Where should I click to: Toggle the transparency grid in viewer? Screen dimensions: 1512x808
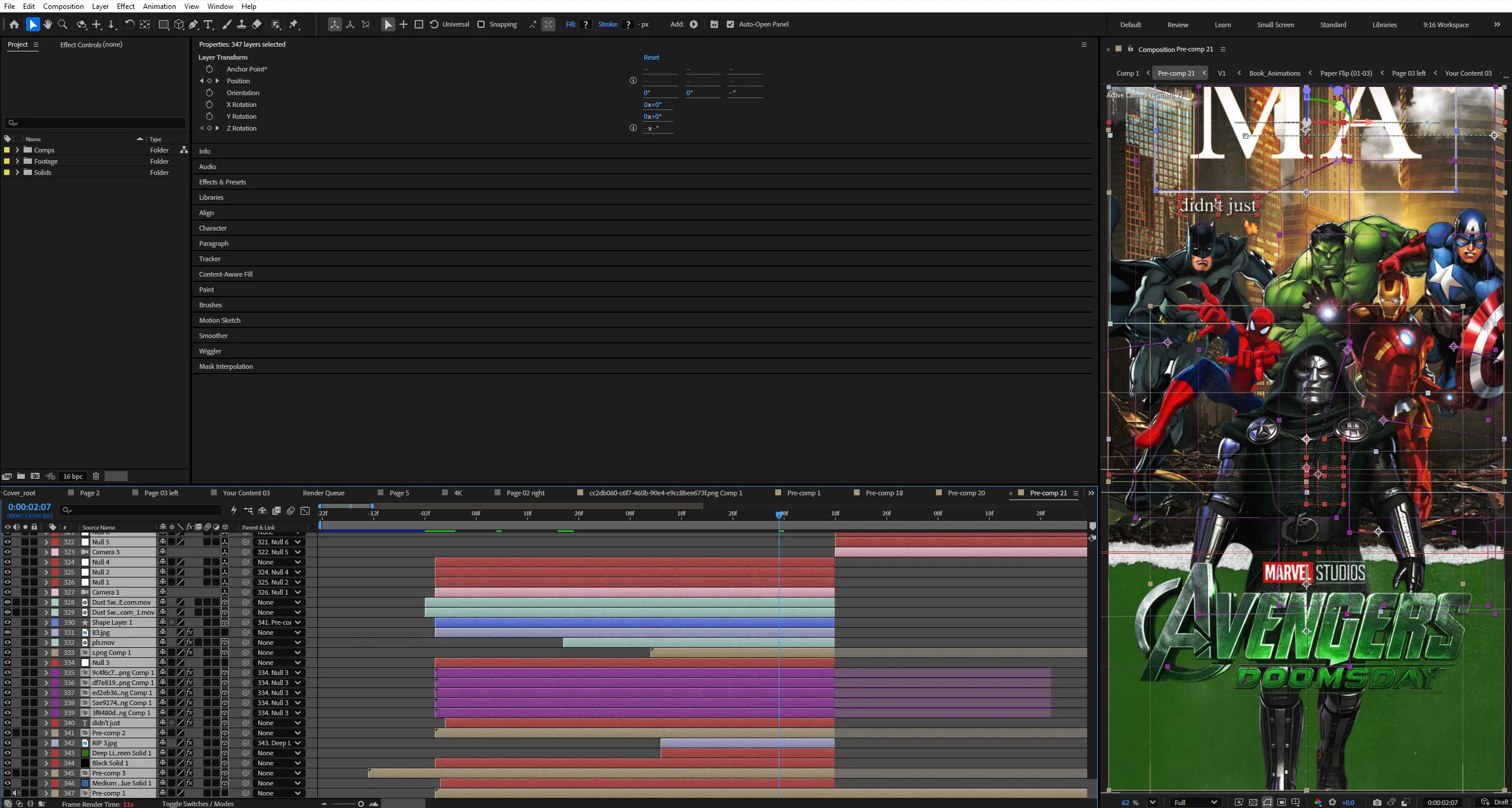tap(1253, 802)
